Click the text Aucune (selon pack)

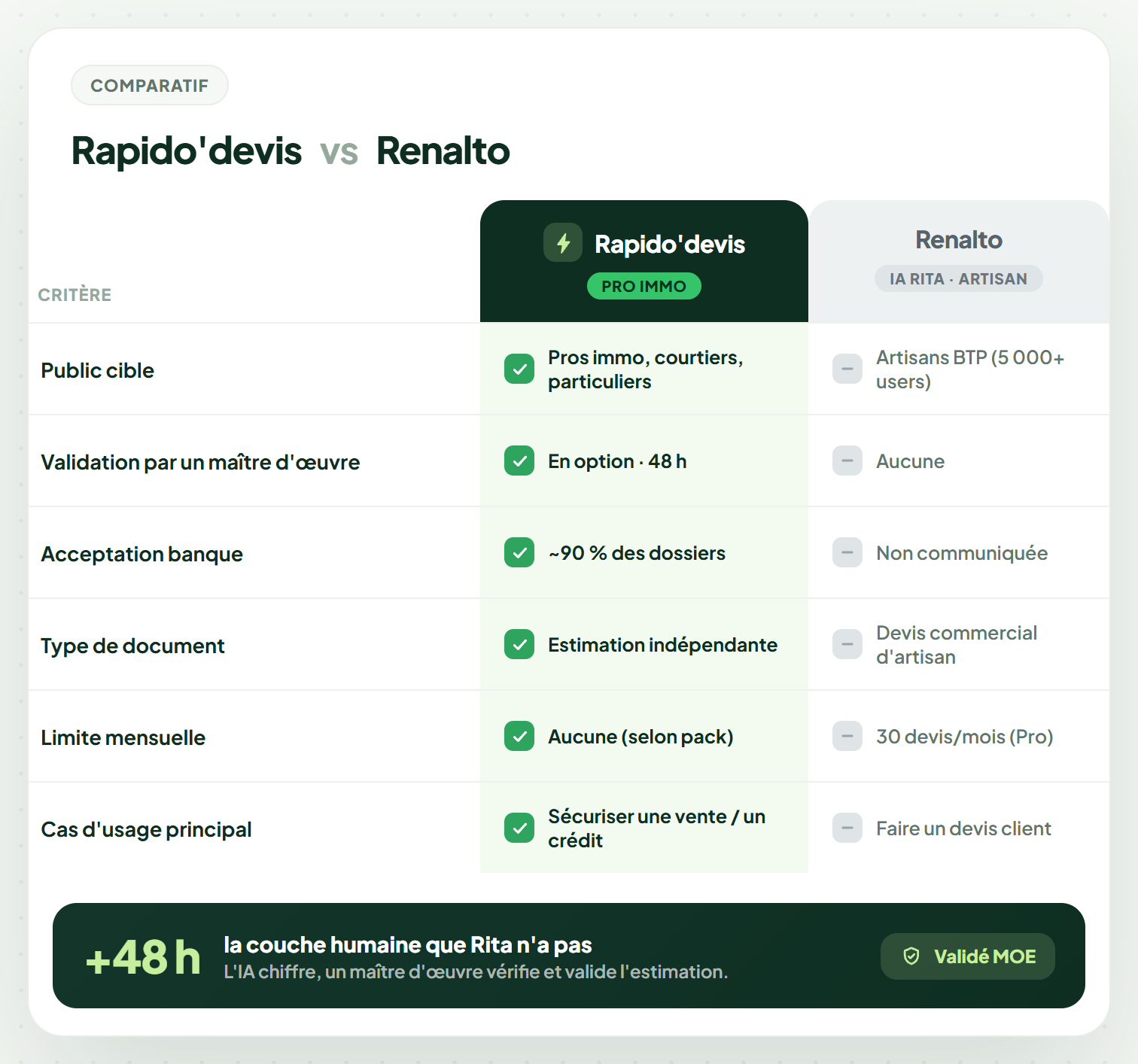click(x=641, y=737)
